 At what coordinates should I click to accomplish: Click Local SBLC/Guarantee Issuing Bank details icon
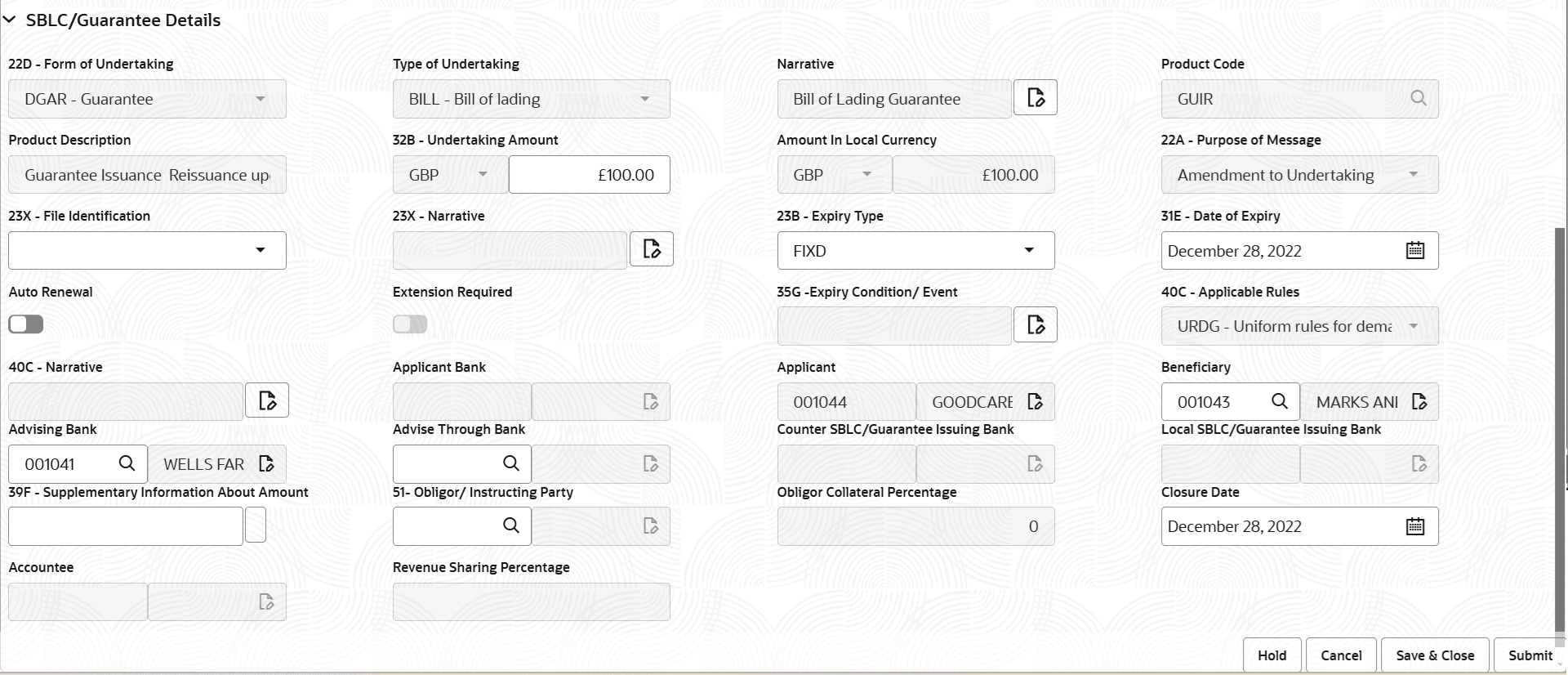[x=1419, y=464]
